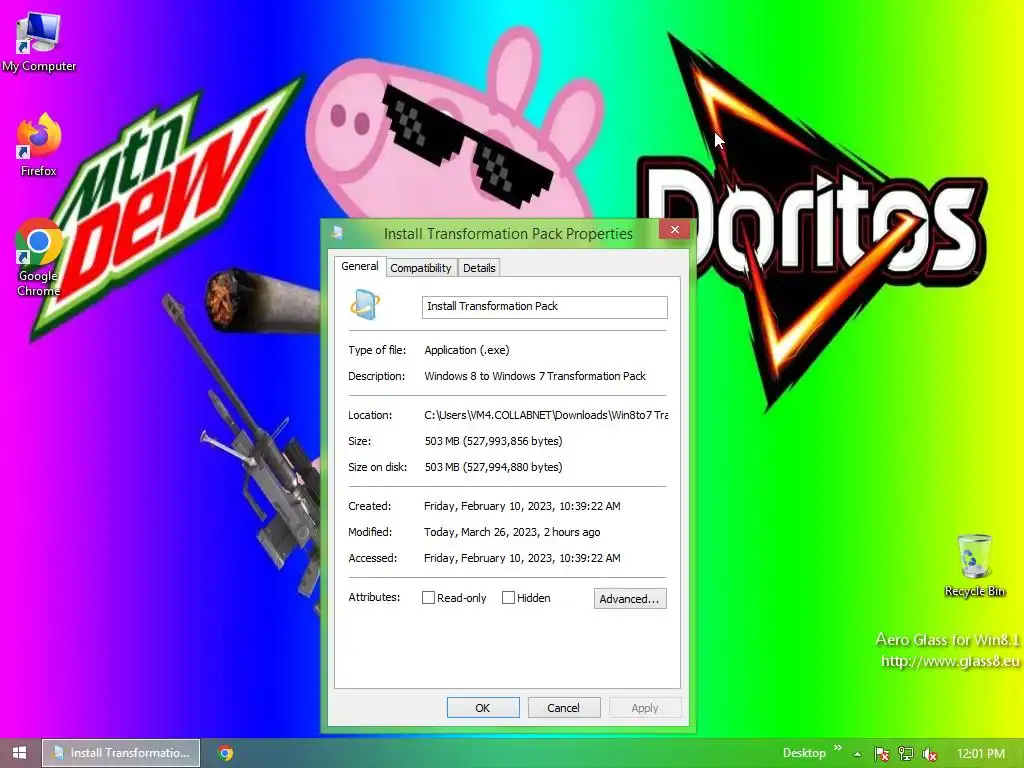Click the Install Transformation Pack Properties title
The image size is (1024, 768).
(508, 233)
